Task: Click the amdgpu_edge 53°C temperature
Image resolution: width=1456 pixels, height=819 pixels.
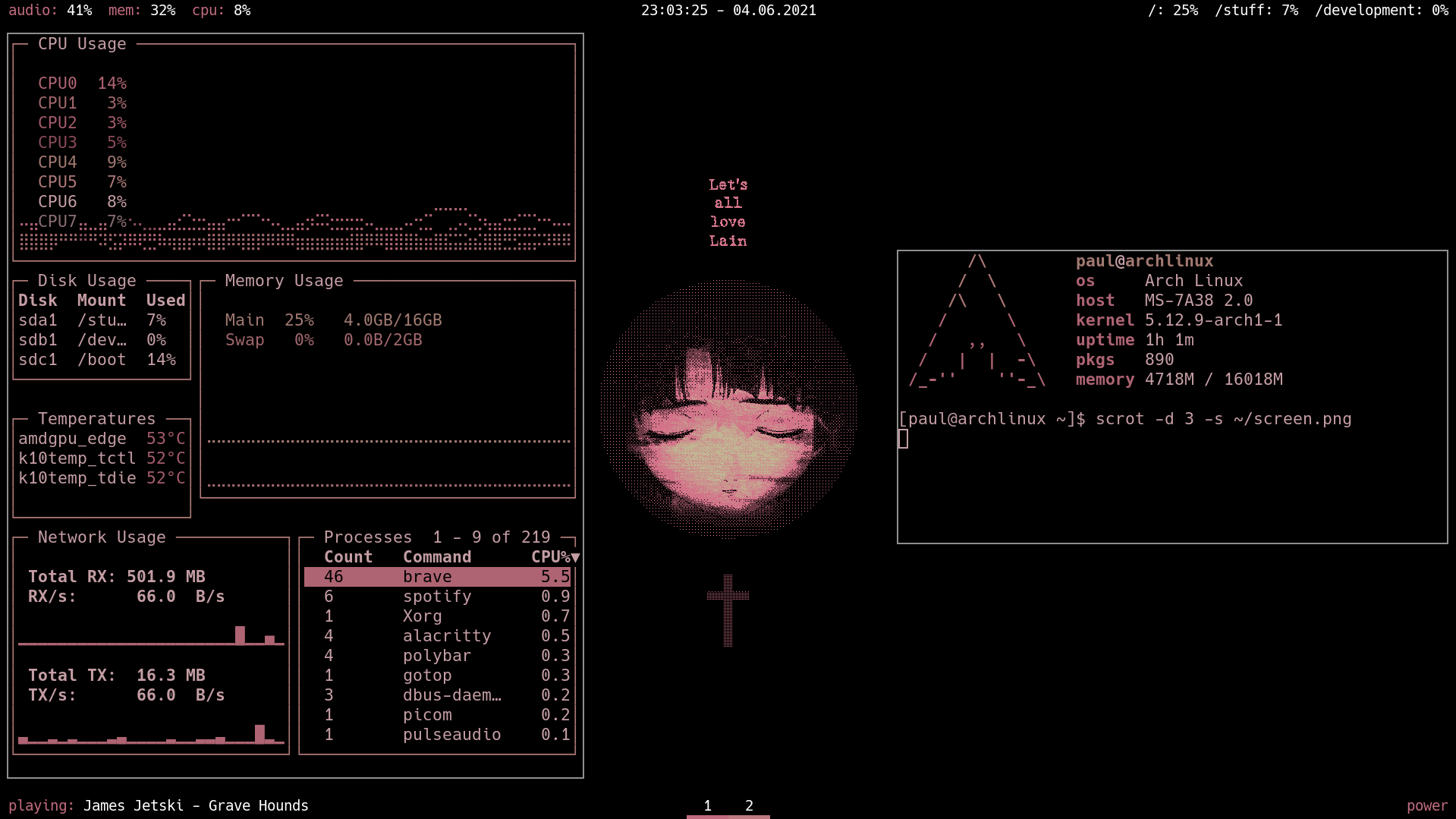Action: [x=102, y=439]
